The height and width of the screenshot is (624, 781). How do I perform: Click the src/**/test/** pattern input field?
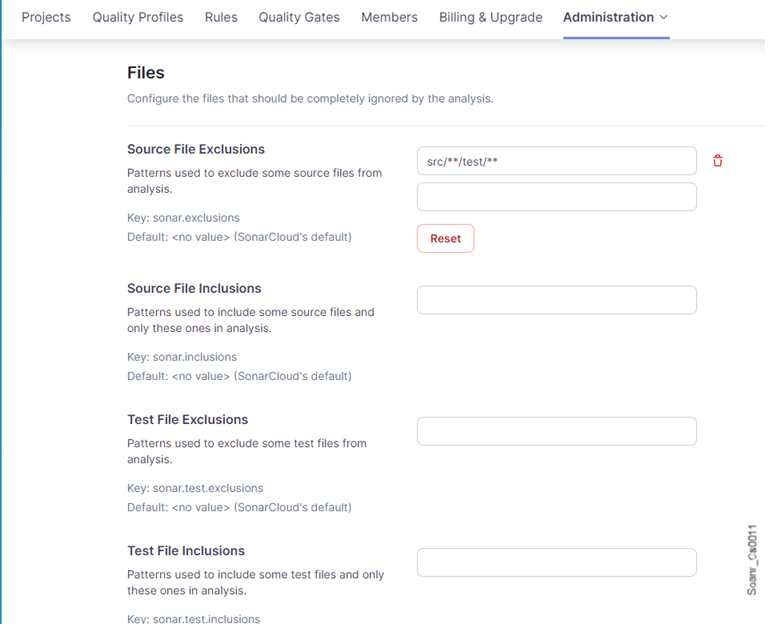point(556,161)
